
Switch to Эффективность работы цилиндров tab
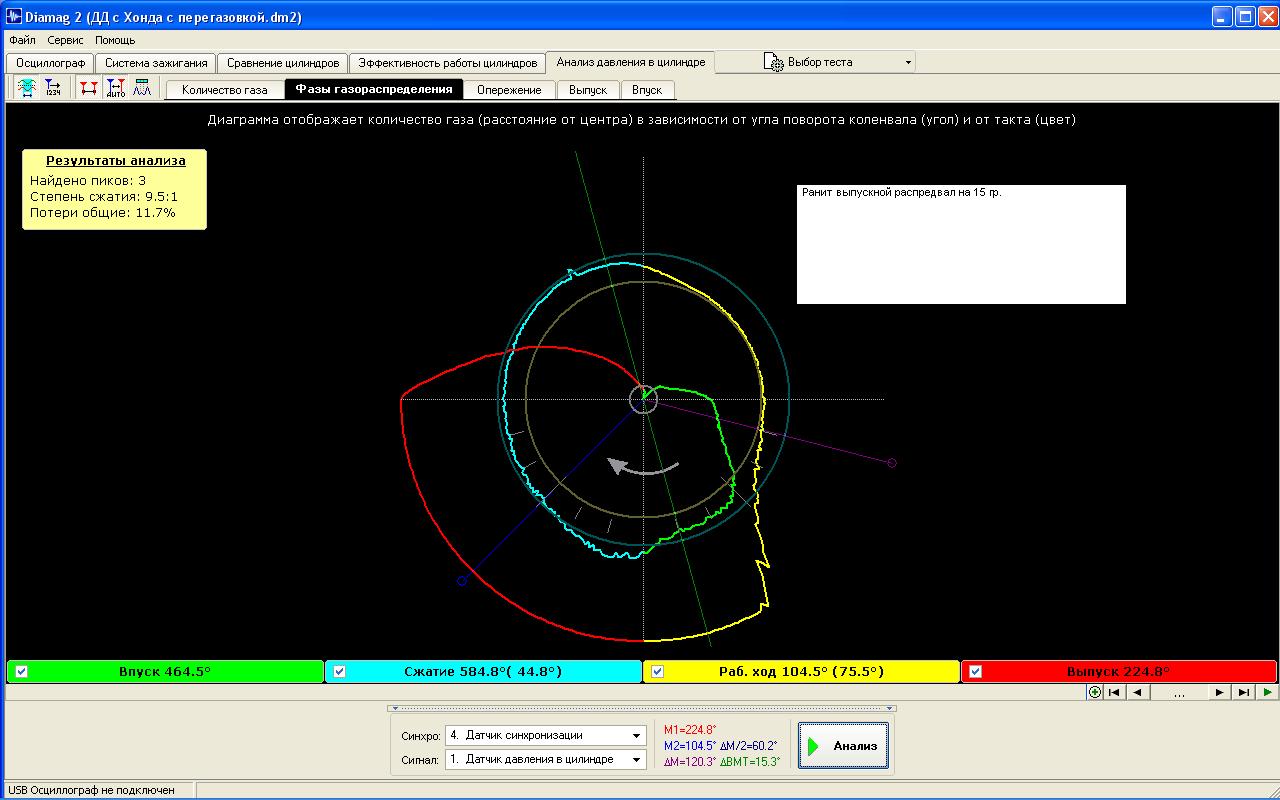coord(449,62)
